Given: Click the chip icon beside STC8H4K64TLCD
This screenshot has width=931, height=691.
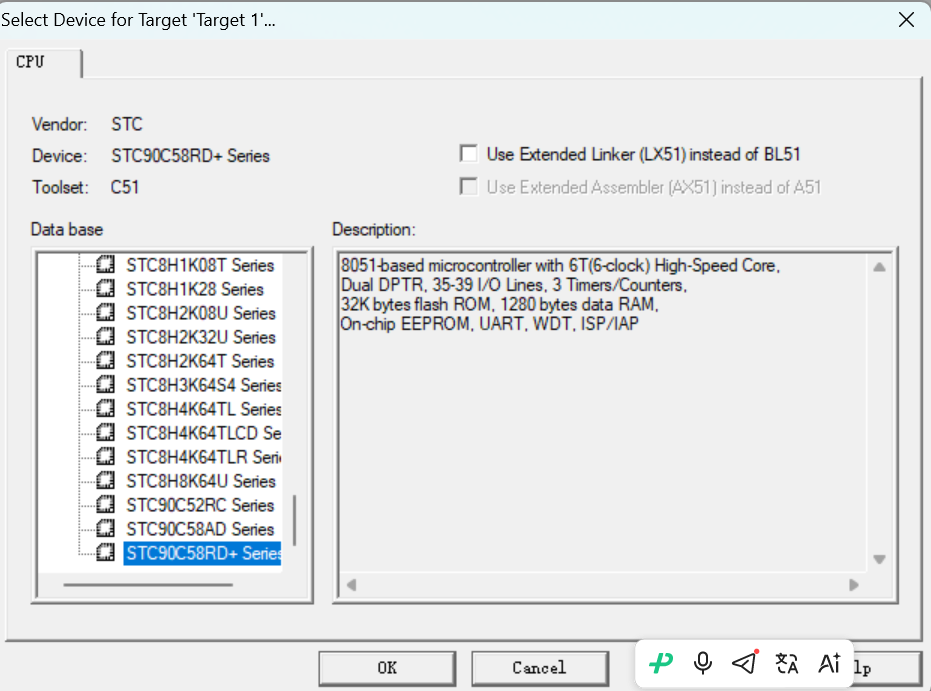Looking at the screenshot, I should pos(106,433).
